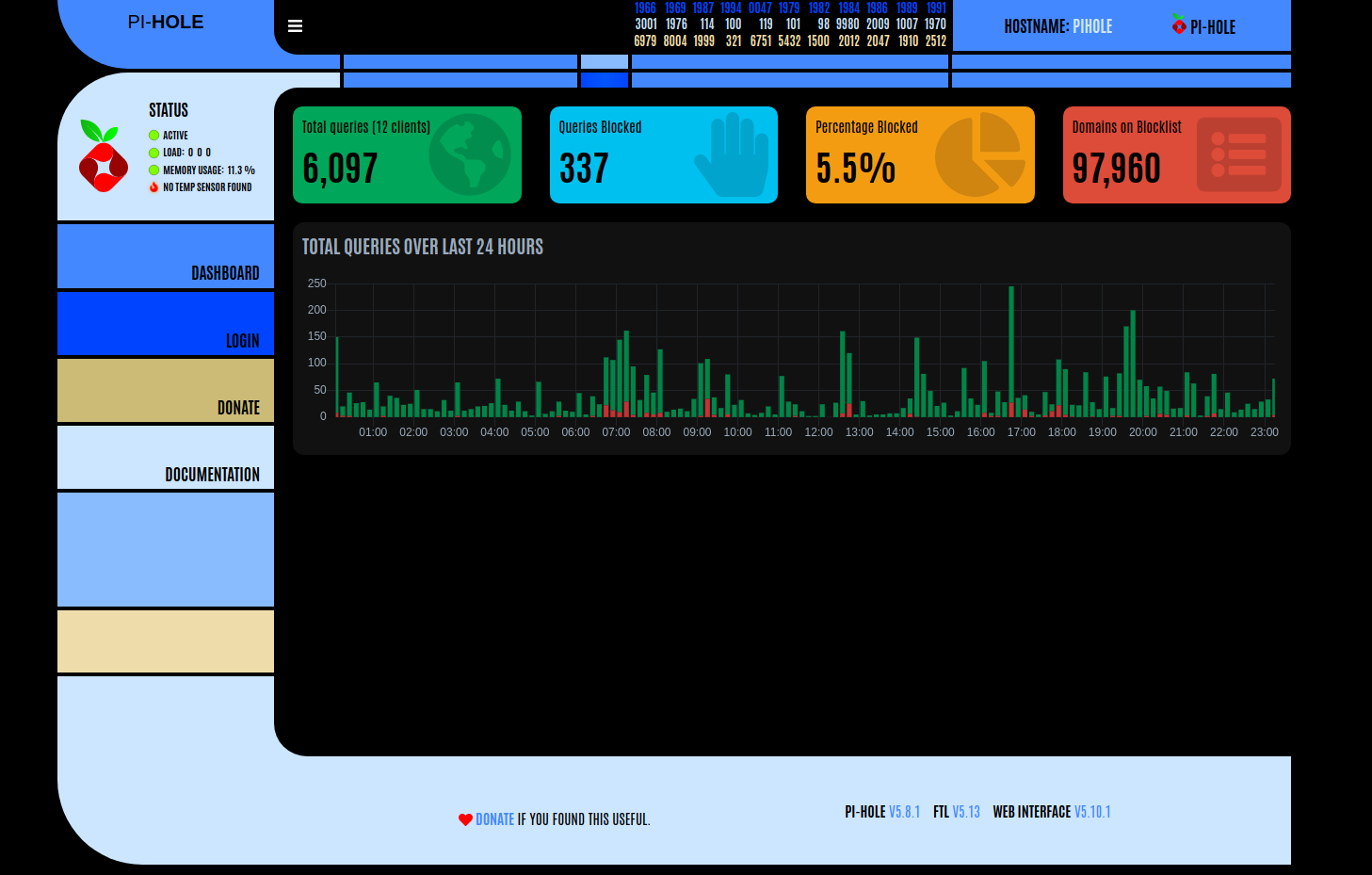Select the Domains on Blocklist 97,960 card
1372x875 pixels.
click(1177, 154)
